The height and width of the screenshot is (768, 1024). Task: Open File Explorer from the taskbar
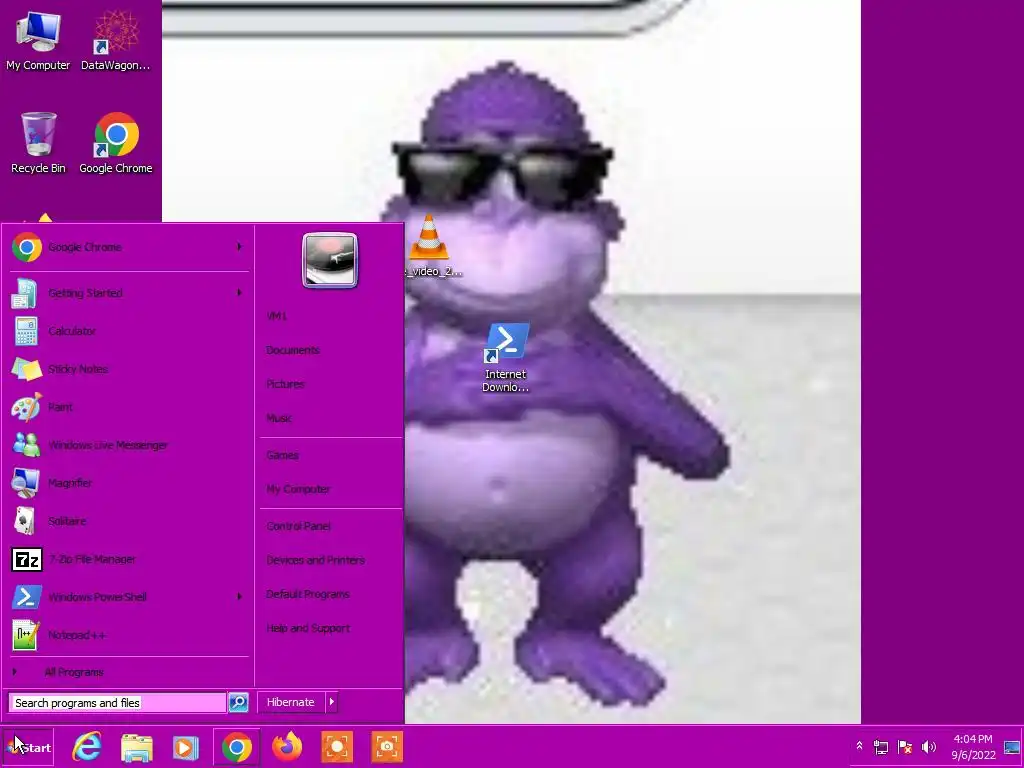pos(136,747)
